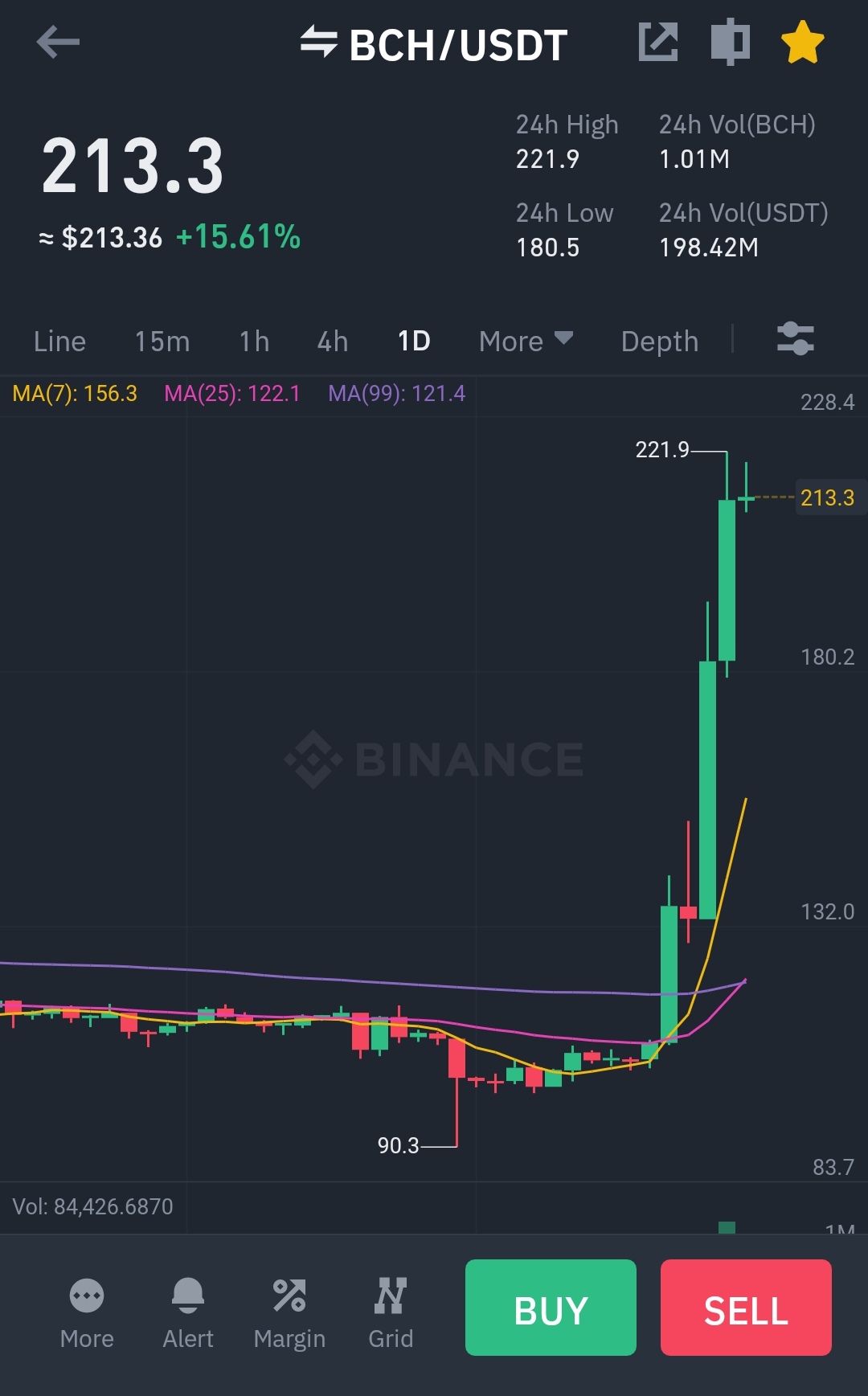The height and width of the screenshot is (1396, 868).
Task: Open Margin trading icon
Action: (x=289, y=1313)
